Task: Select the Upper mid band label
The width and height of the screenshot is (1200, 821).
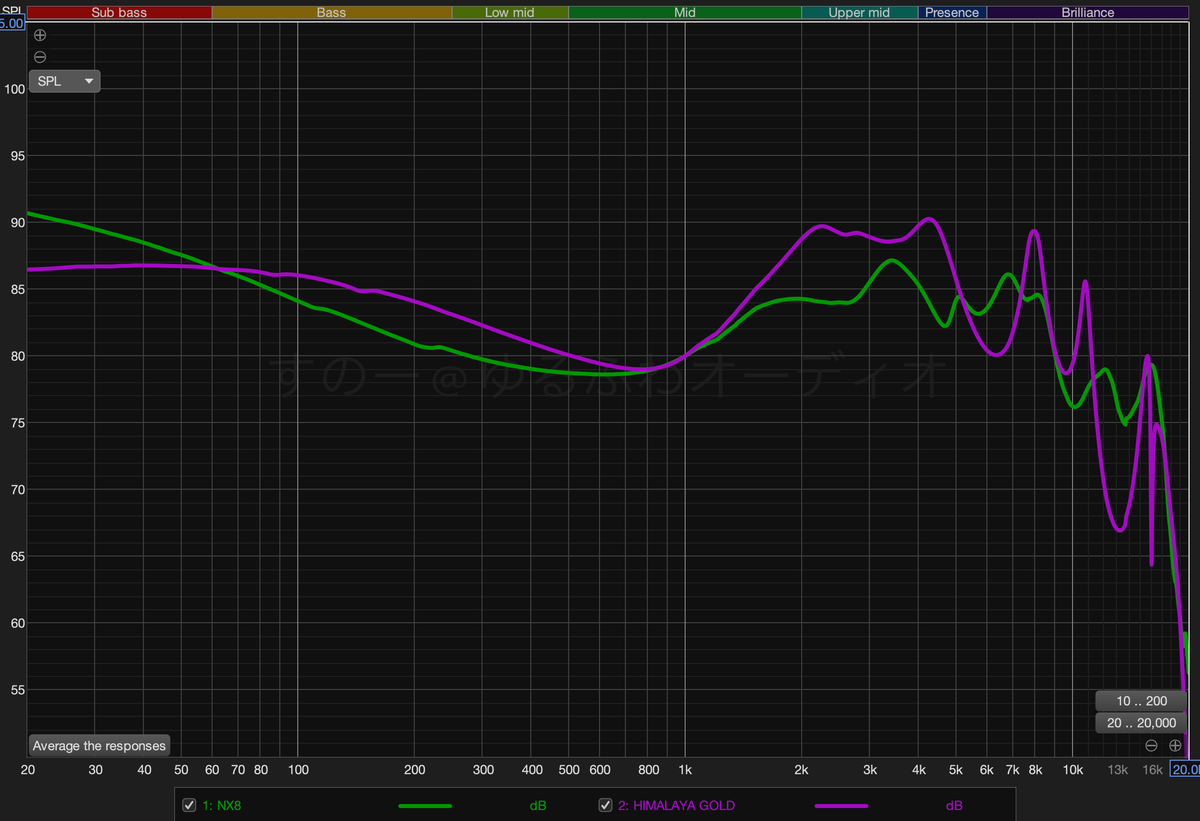Action: tap(859, 13)
